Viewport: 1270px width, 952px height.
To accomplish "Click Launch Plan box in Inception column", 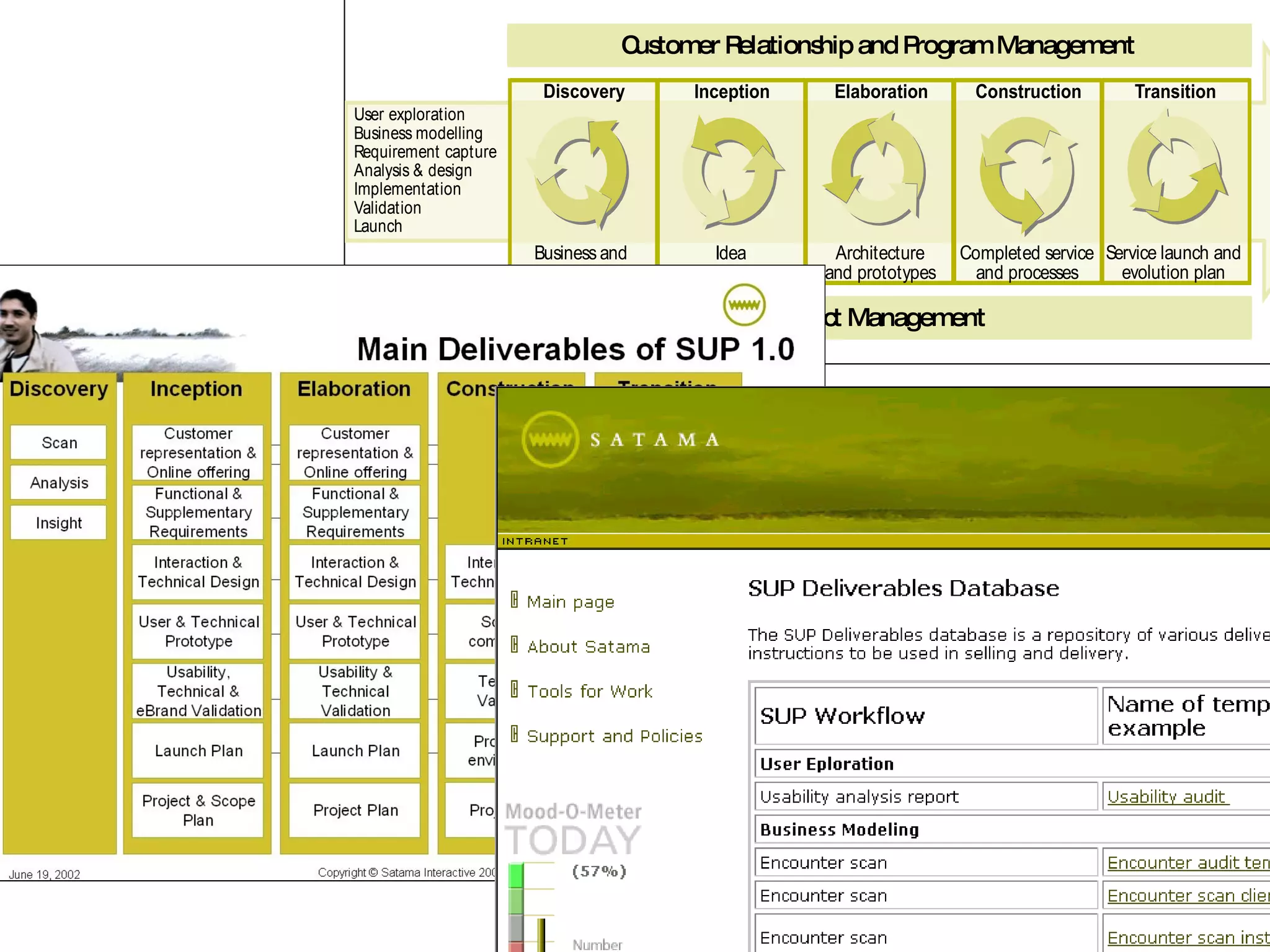I will coord(198,751).
